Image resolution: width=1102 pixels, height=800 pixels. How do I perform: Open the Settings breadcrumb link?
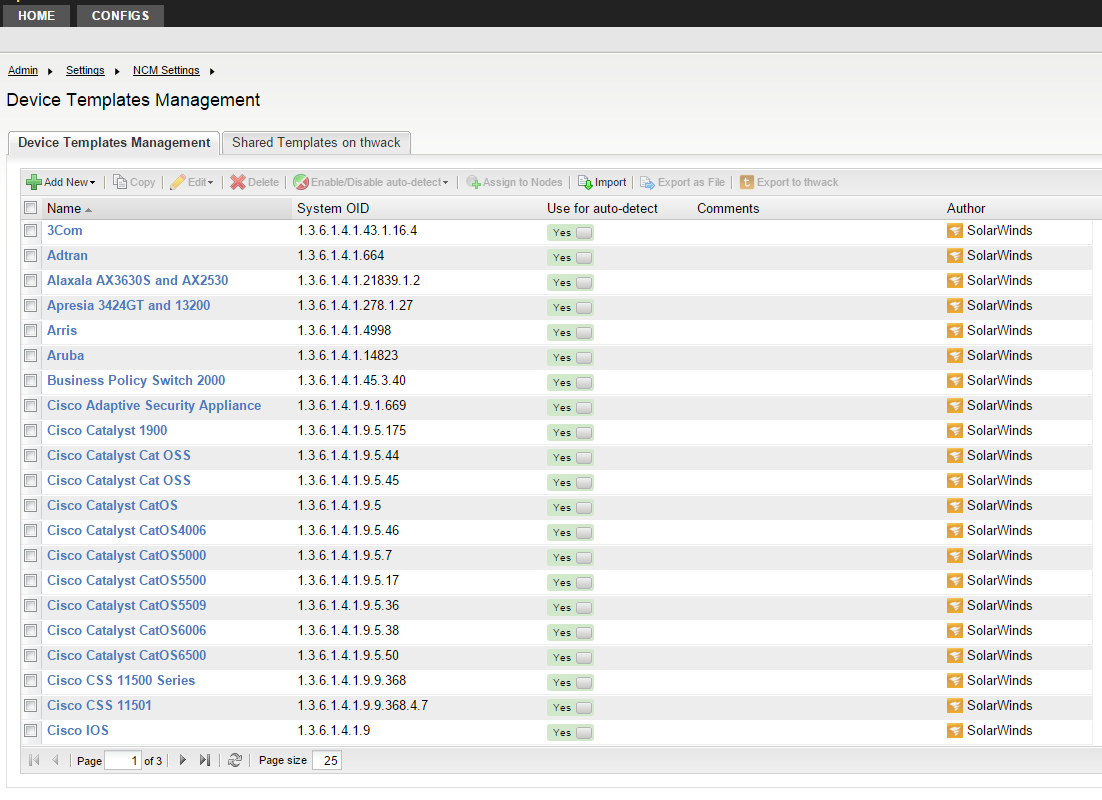pos(85,70)
